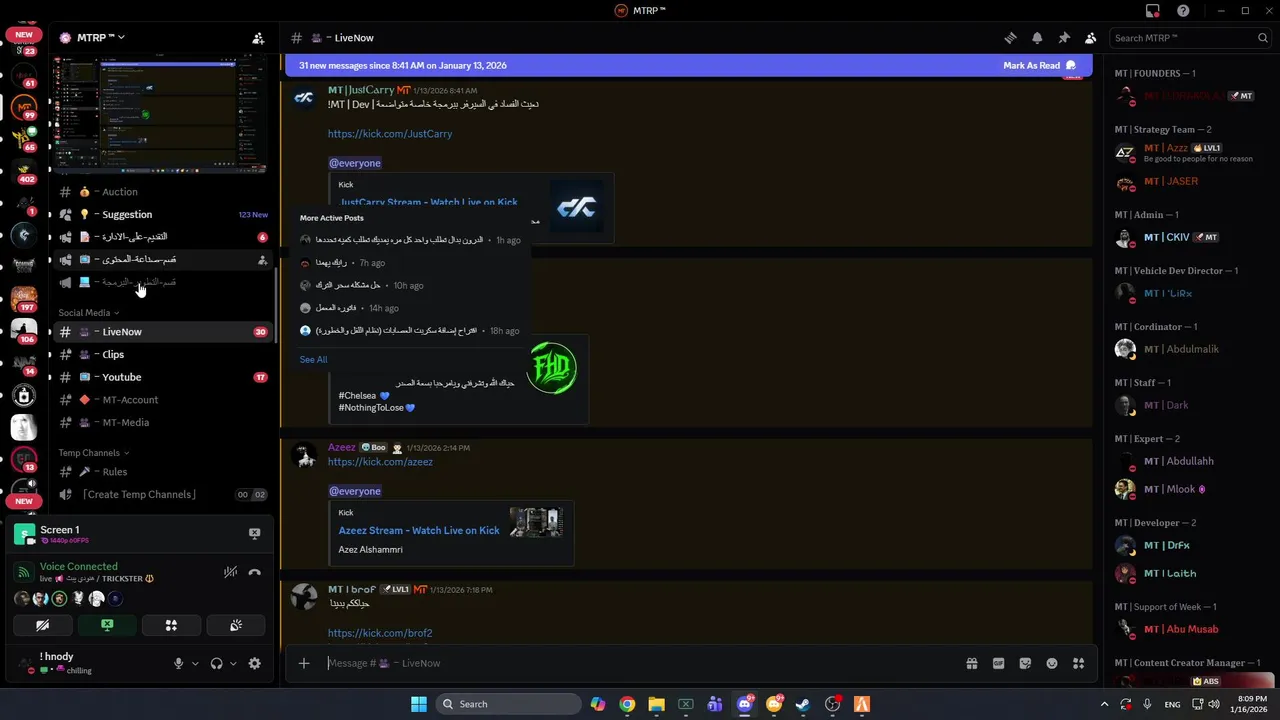Open the soundboard button
This screenshot has height=720, width=1280.
coord(236,625)
